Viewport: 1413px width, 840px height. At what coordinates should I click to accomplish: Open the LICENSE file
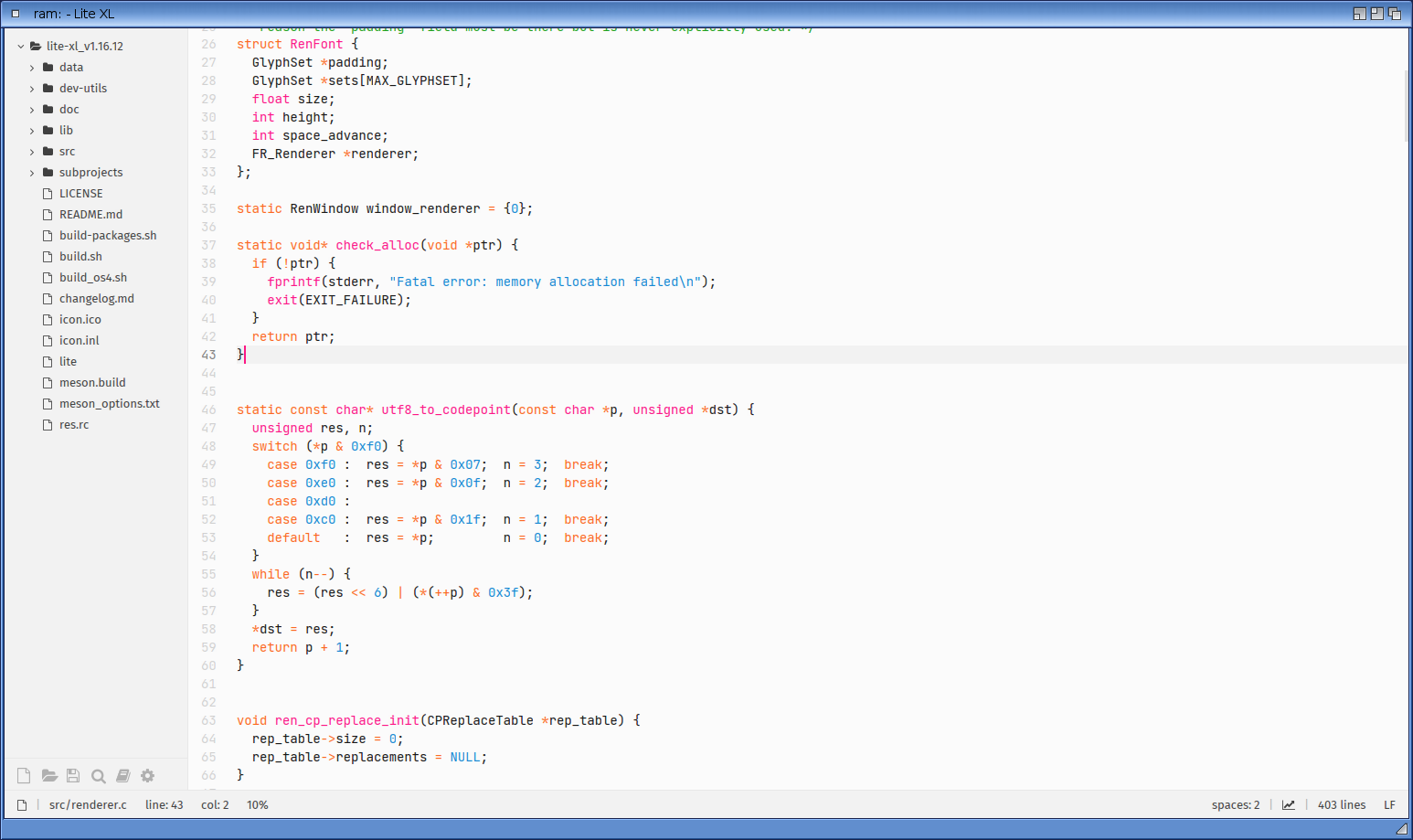[80, 194]
